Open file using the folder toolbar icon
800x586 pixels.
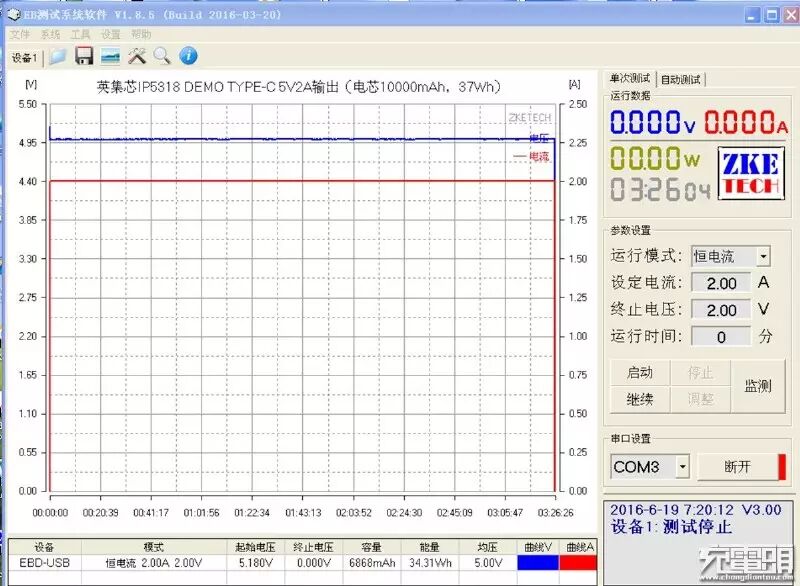[x=58, y=56]
